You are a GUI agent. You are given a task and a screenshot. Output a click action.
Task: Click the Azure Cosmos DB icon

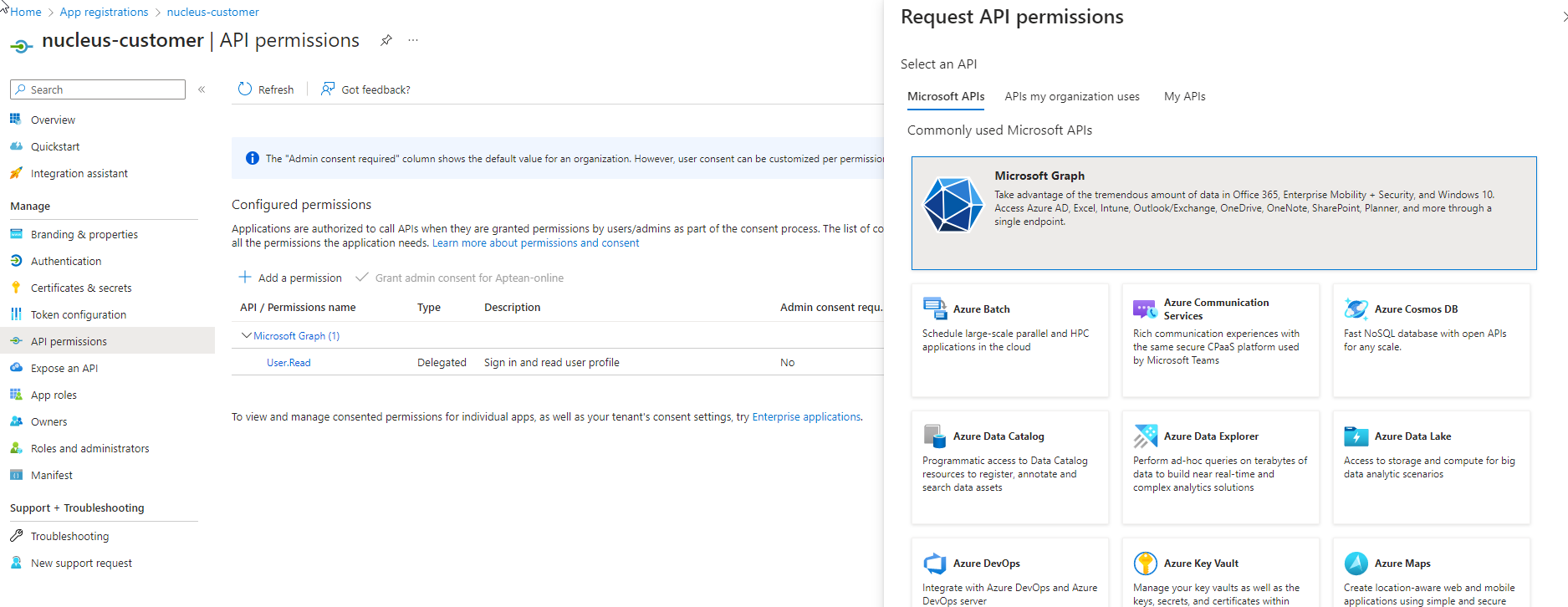point(1356,309)
